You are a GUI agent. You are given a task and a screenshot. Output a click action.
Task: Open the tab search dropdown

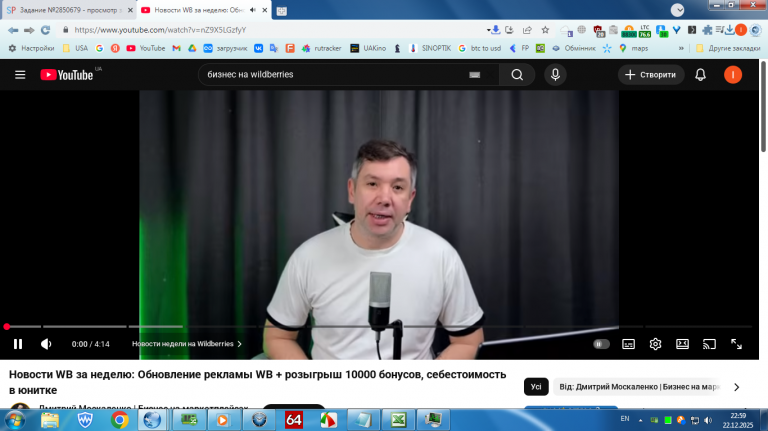(x=677, y=10)
